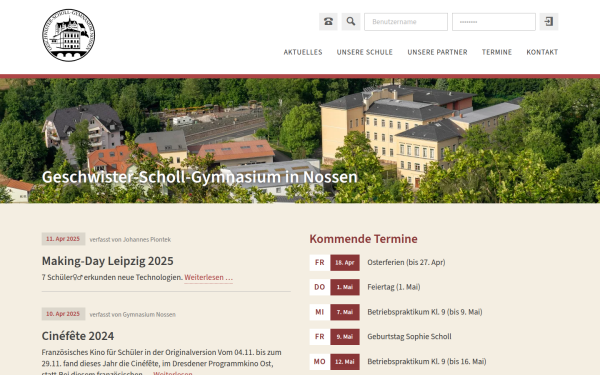The image size is (600, 375).
Task: Click the Kommende Termine heading
Action: click(x=364, y=239)
